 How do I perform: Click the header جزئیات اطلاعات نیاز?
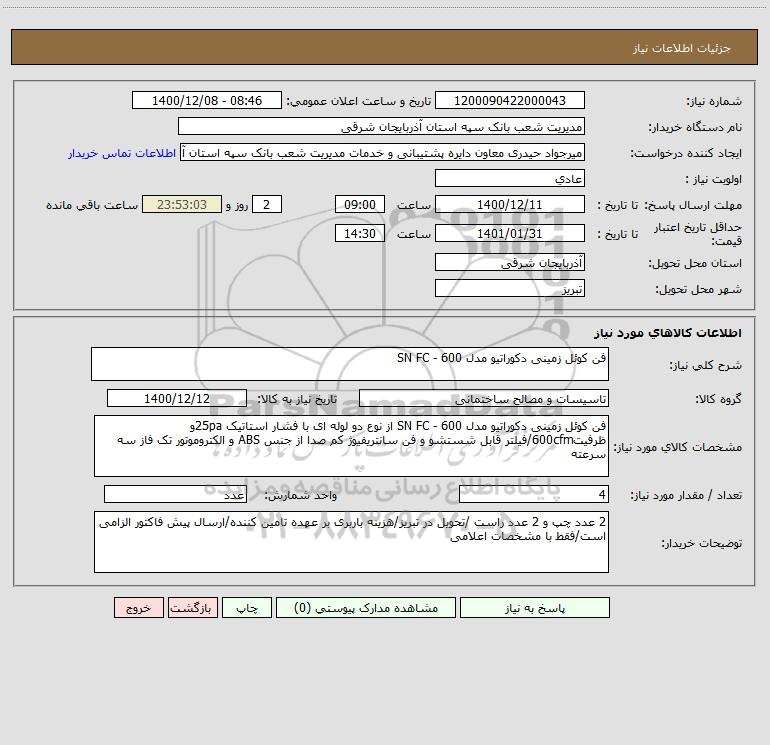(682, 48)
